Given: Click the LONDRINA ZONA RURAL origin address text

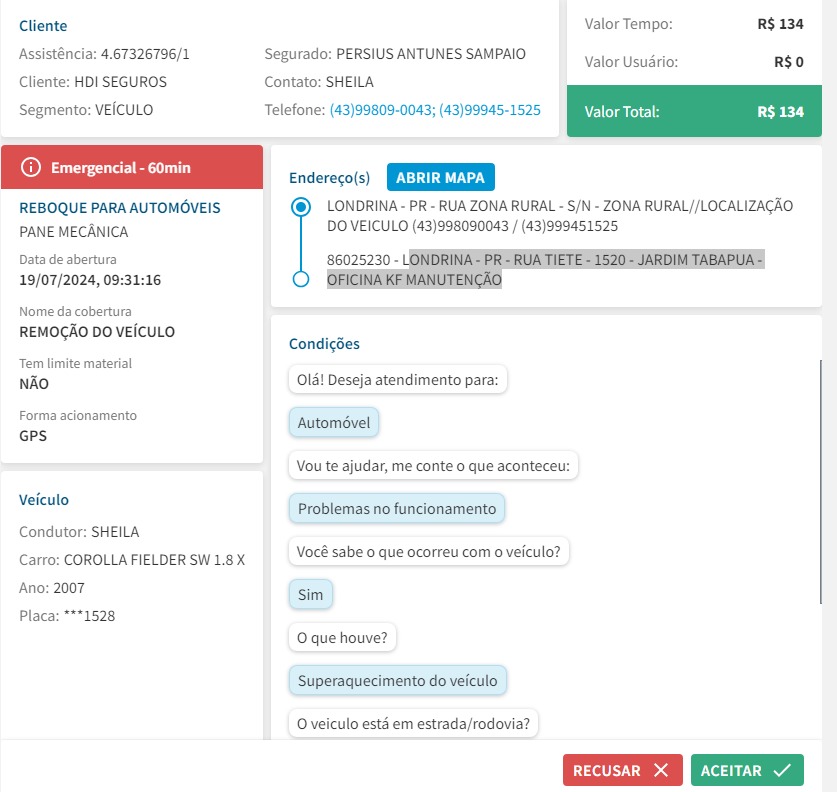Looking at the screenshot, I should pyautogui.click(x=560, y=216).
